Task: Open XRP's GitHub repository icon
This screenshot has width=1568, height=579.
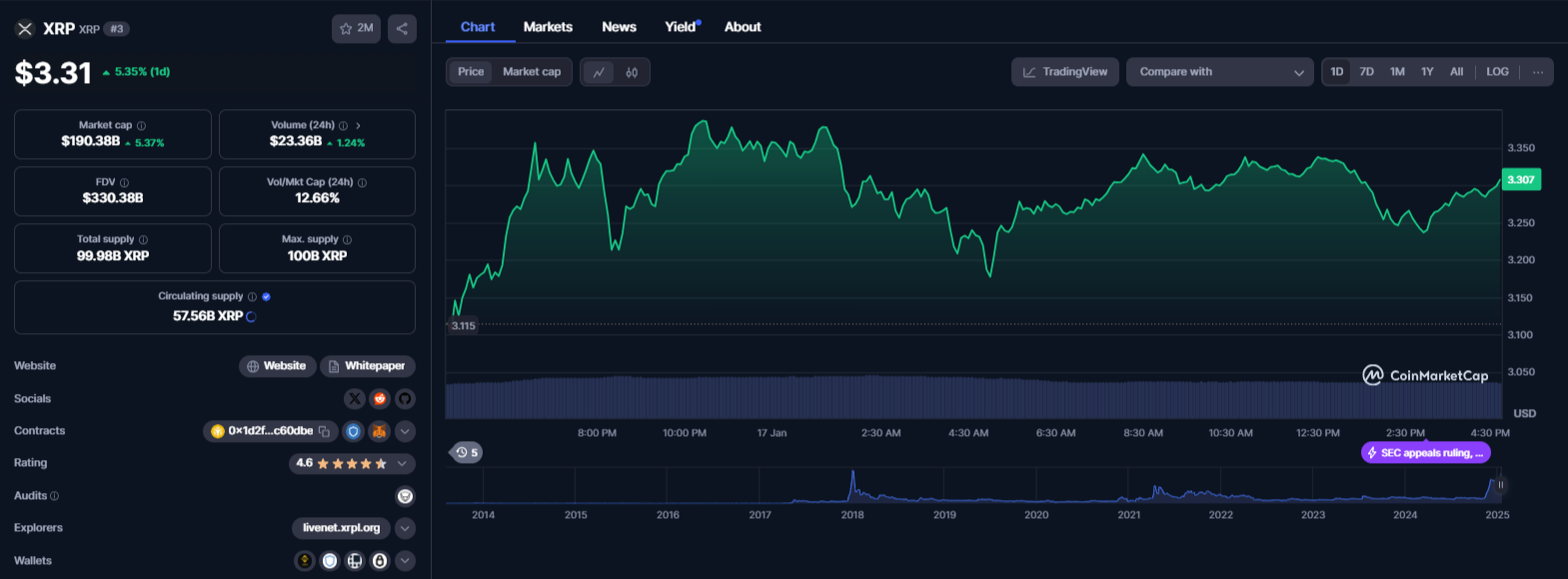Action: pos(405,399)
